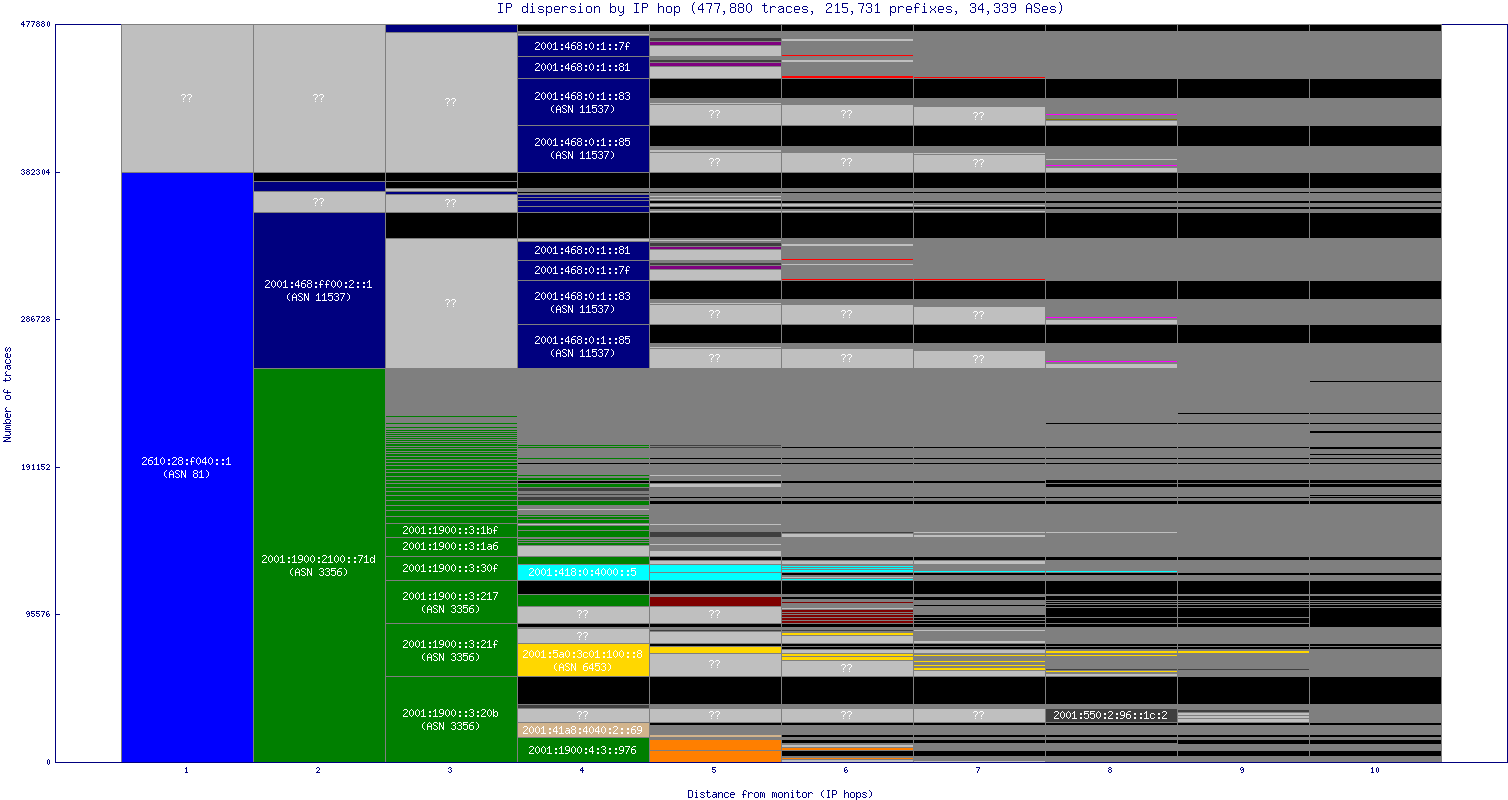Click the x-axis tick label 4
This screenshot has width=1508, height=800.
[x=583, y=771]
